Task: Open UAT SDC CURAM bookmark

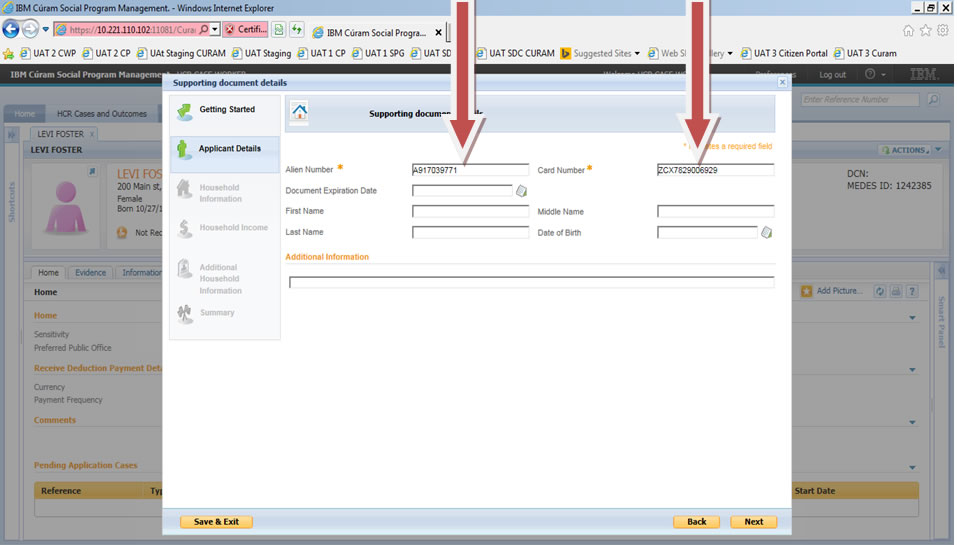Action: [516, 54]
